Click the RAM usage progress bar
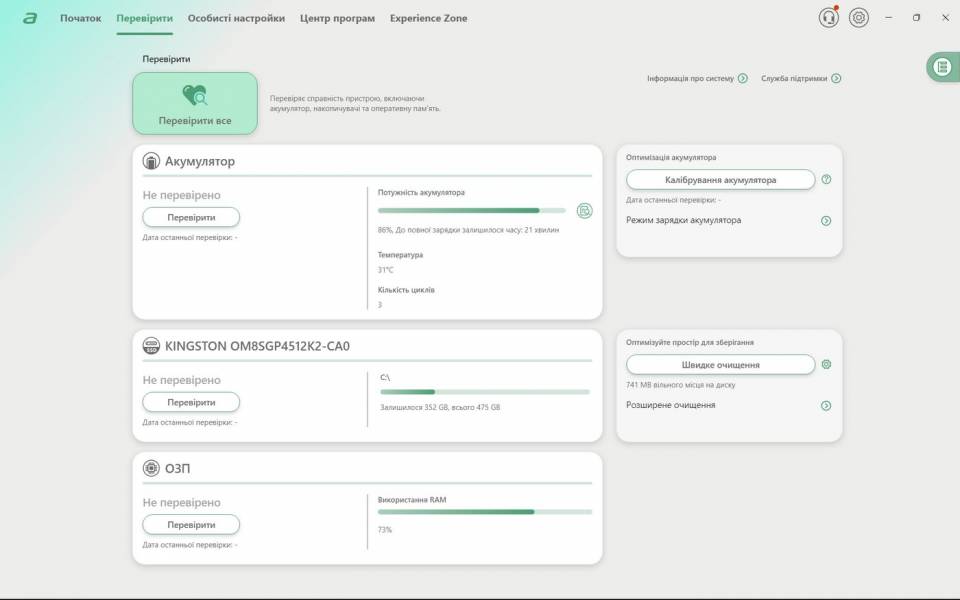The width and height of the screenshot is (960, 600). point(485,512)
